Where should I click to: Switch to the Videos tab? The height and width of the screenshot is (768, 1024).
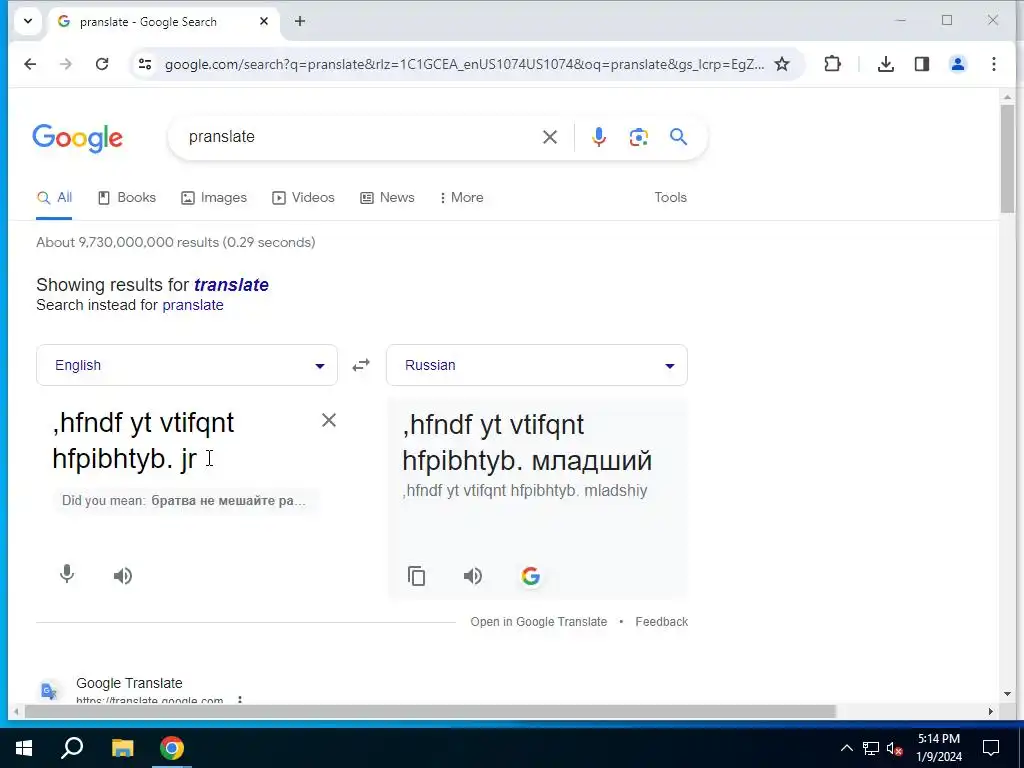(x=303, y=197)
